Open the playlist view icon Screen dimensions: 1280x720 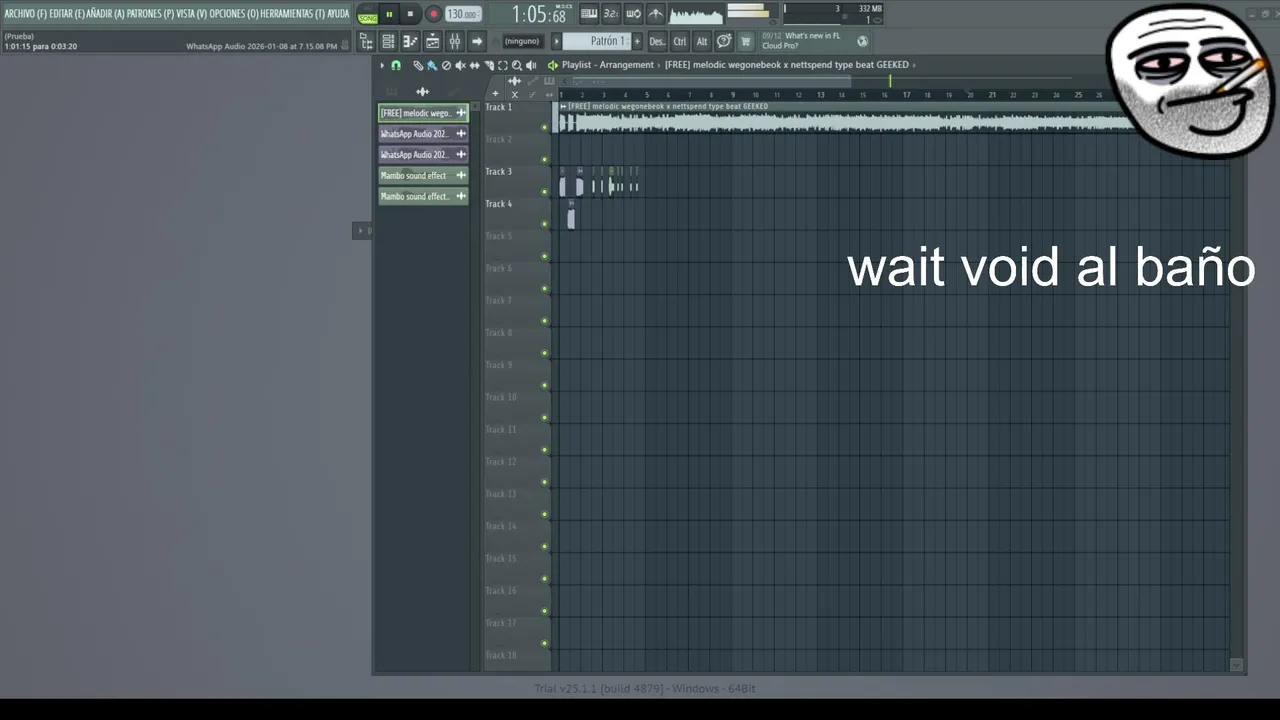pos(432,41)
